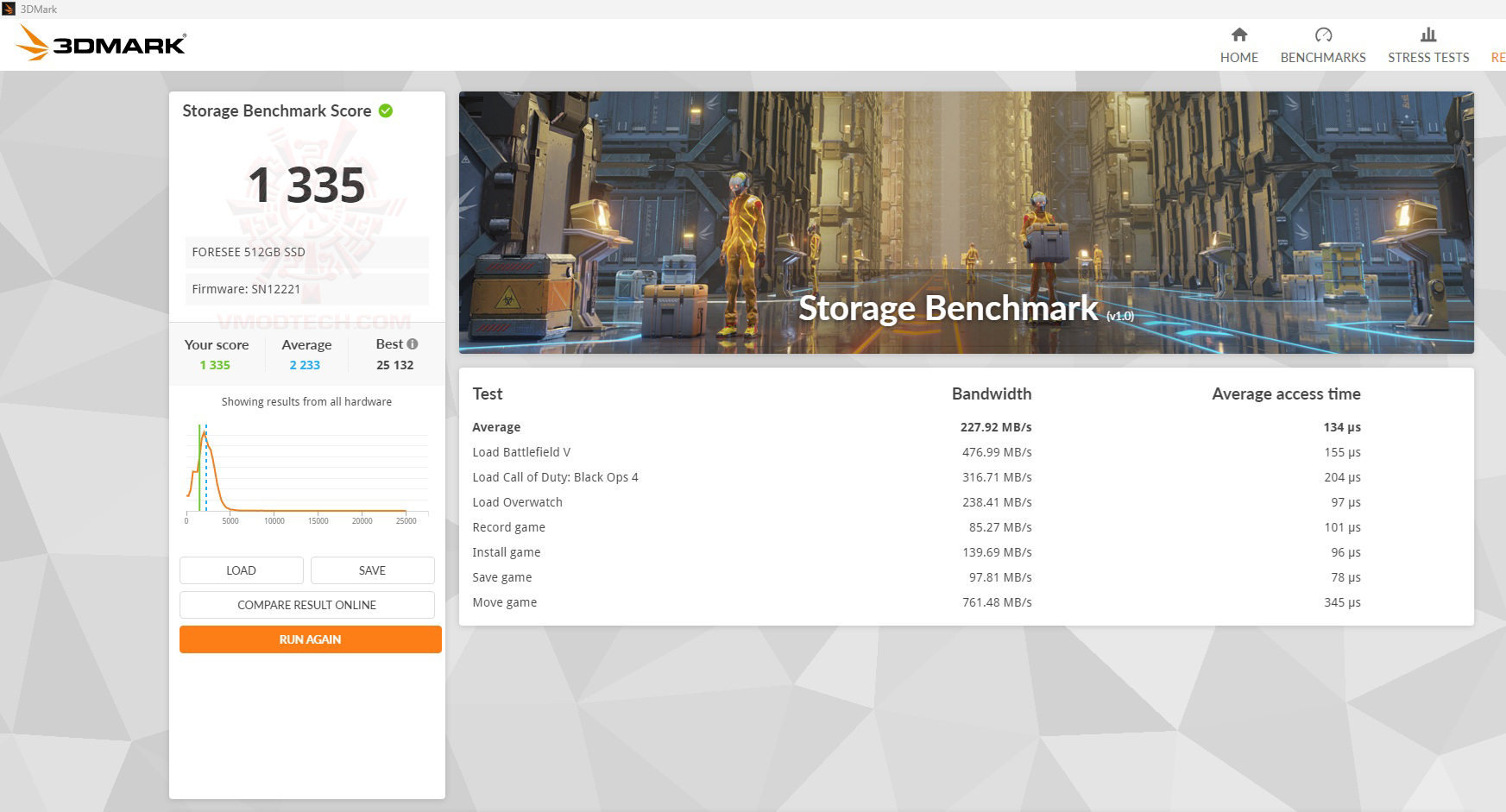Click the 78 µs Save game access time
Image resolution: width=1506 pixels, height=812 pixels.
click(1345, 577)
